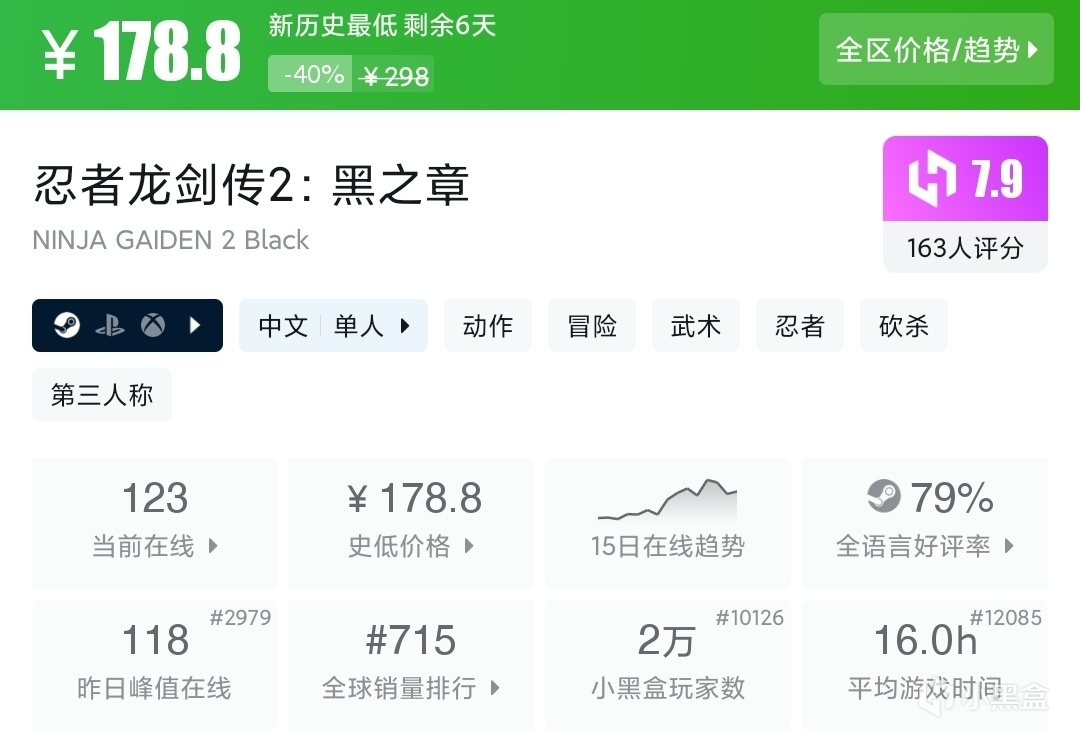Click the Steam icon beside 79%
The height and width of the screenshot is (735, 1080).
(883, 497)
